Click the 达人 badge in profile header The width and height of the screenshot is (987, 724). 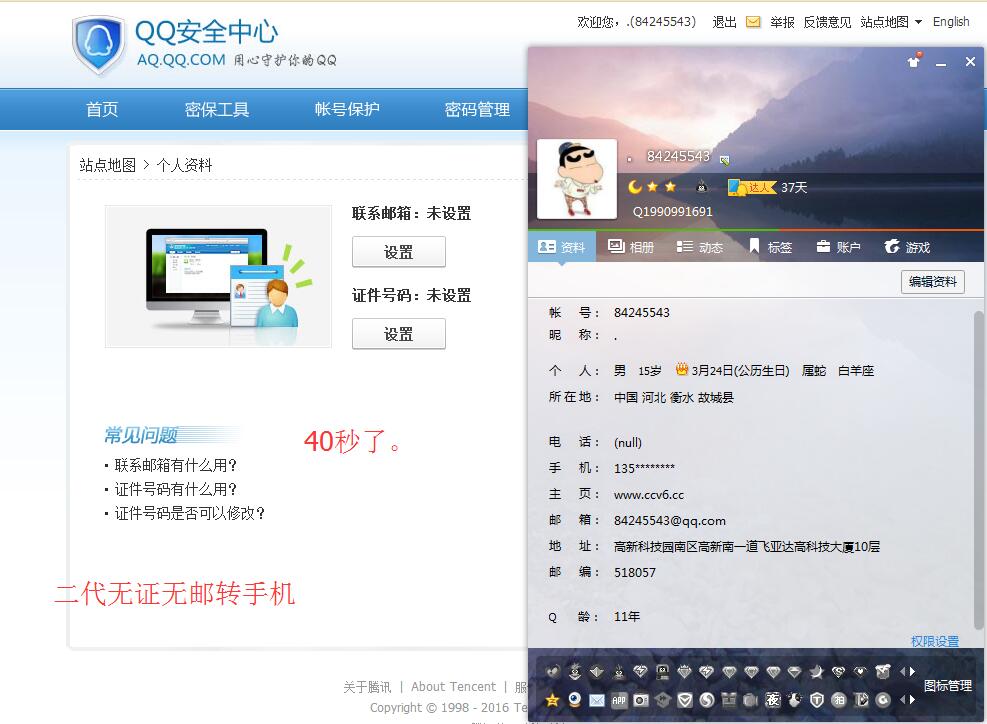pyautogui.click(x=752, y=187)
